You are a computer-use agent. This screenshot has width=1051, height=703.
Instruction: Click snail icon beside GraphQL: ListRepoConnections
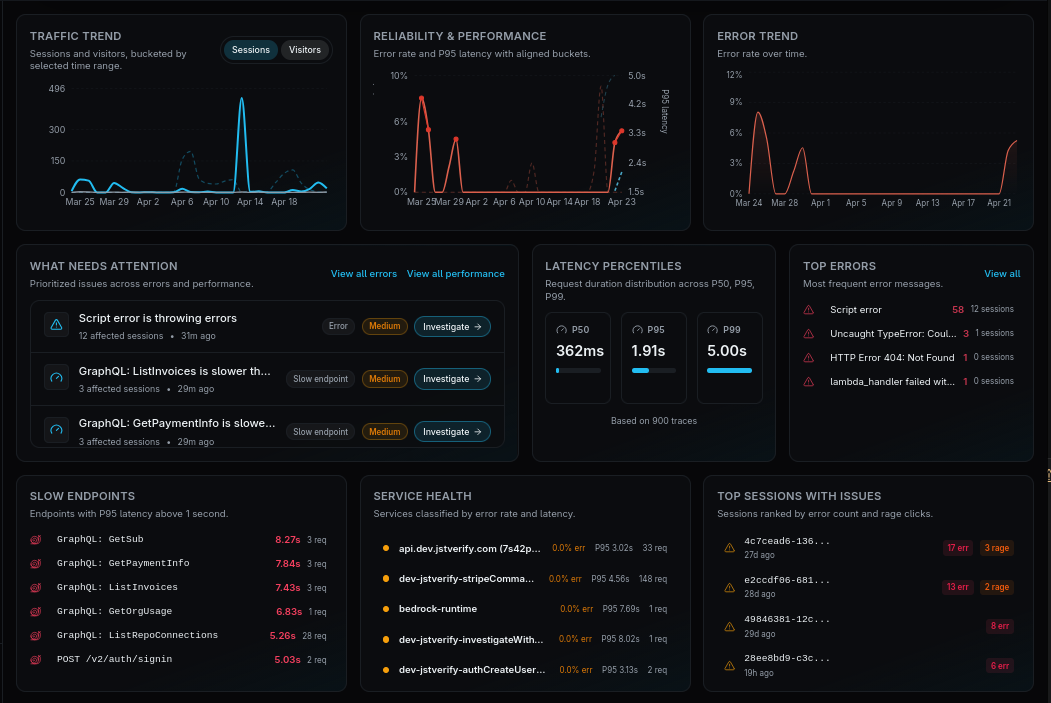[36, 636]
